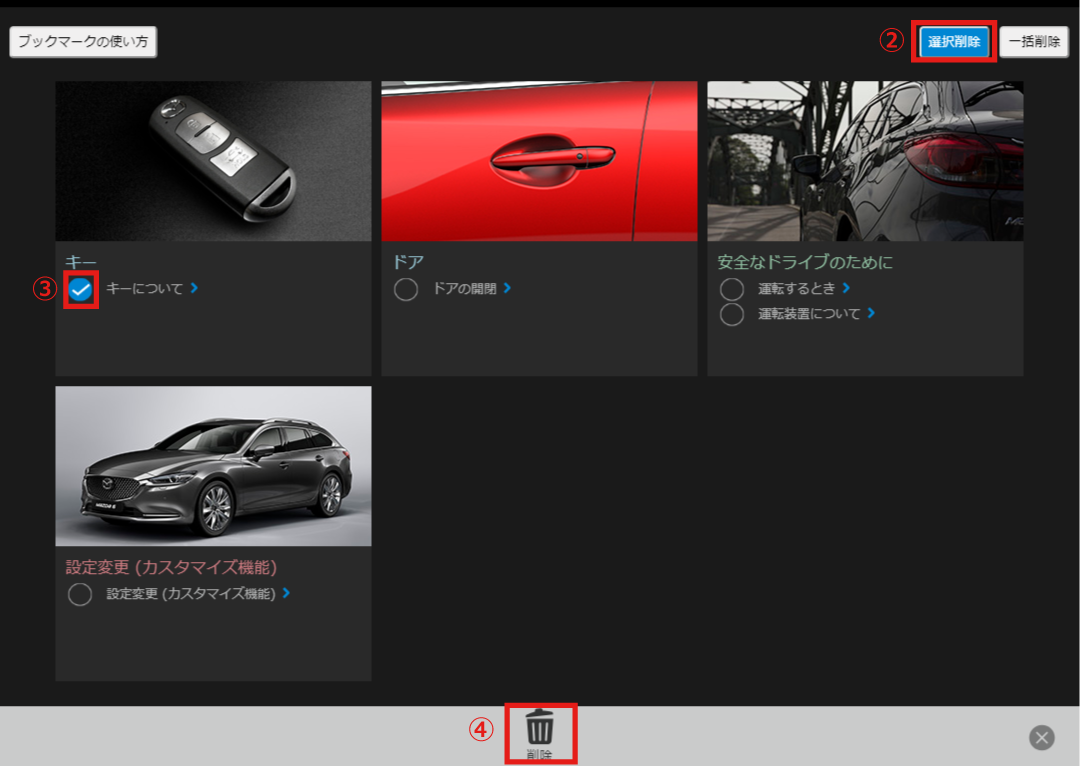The image size is (1080, 766).
Task: Open the 運転装置について link
Action: pyautogui.click(x=809, y=314)
